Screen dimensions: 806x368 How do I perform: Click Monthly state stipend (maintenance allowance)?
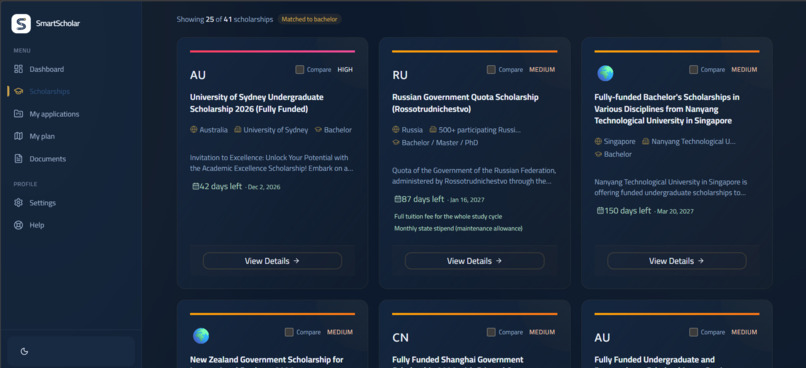458,228
